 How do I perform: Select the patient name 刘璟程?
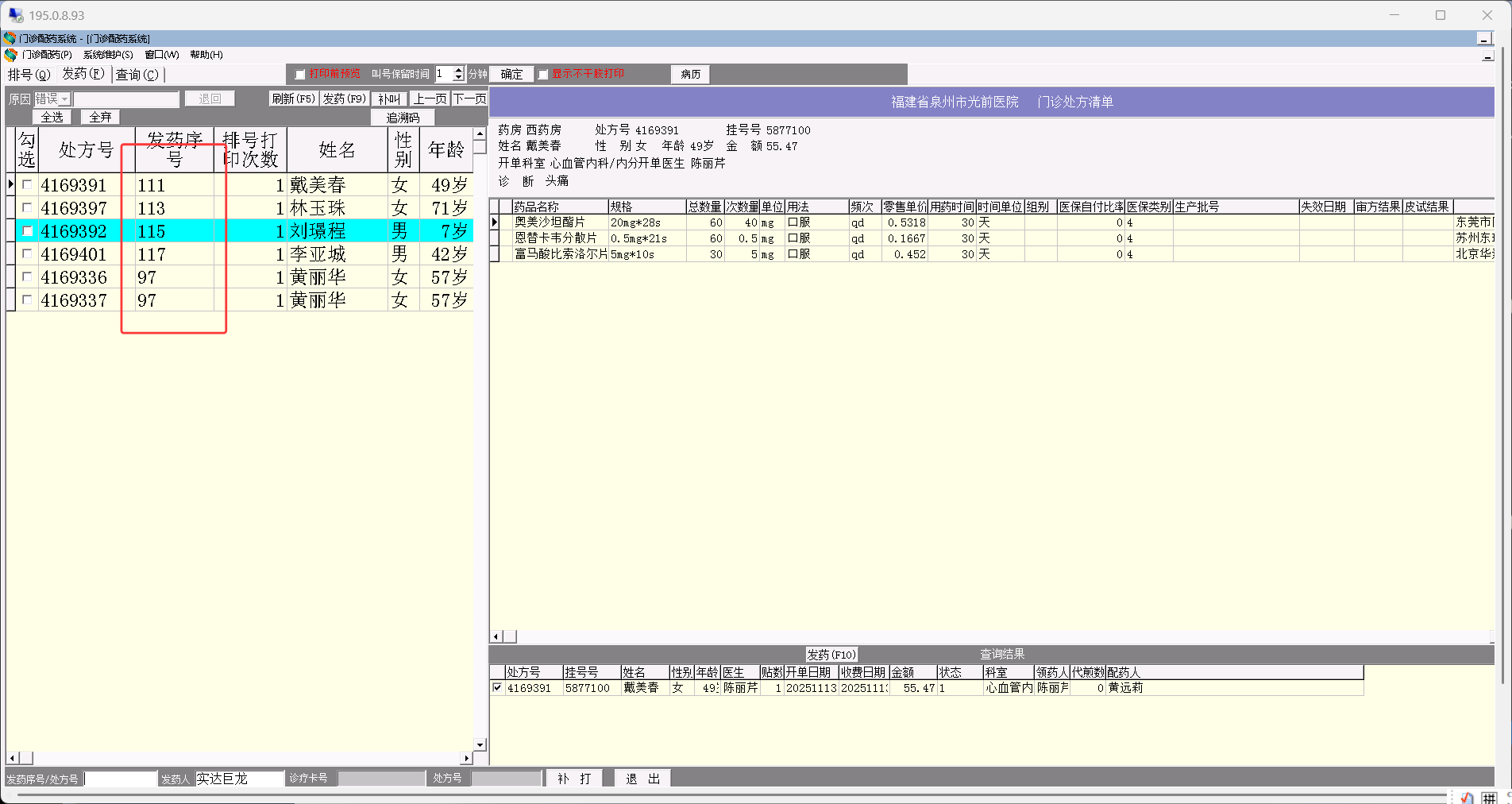click(318, 231)
